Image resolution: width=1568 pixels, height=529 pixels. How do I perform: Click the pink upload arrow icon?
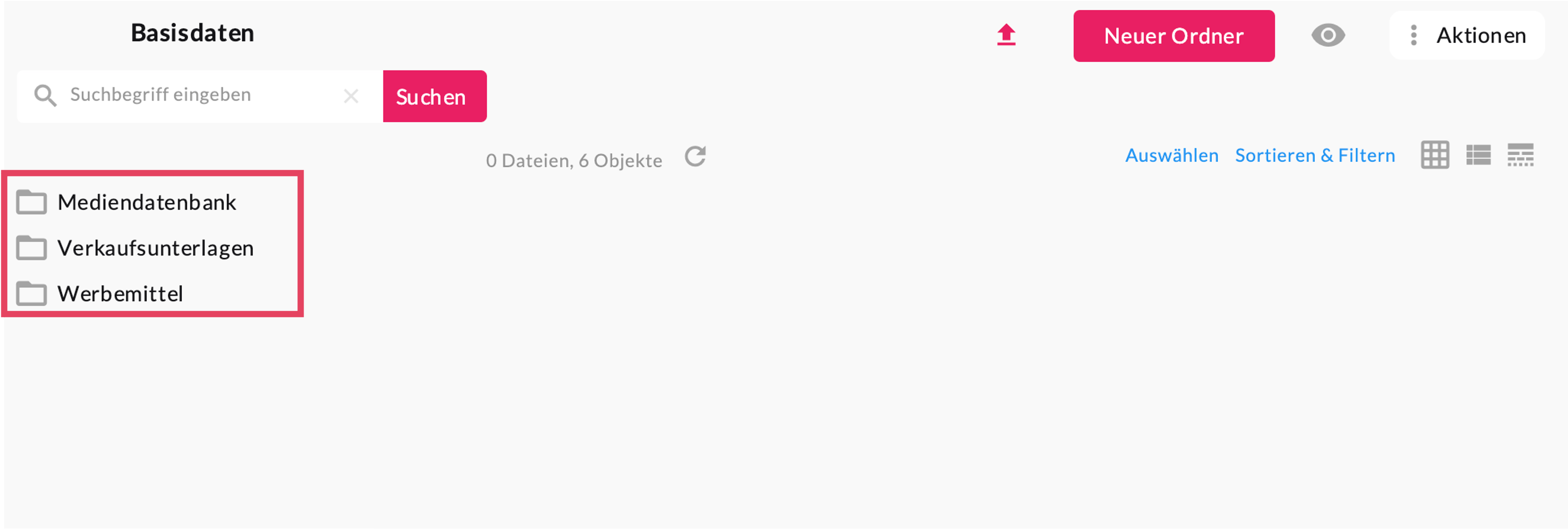point(1006,35)
